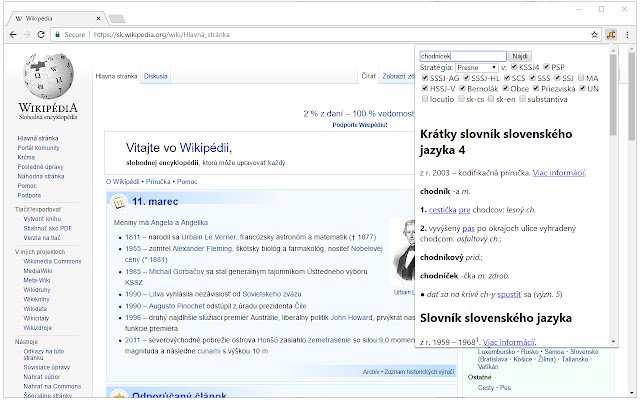Open Portál komunity in the sidebar
640x400 pixels.
pos(38,148)
